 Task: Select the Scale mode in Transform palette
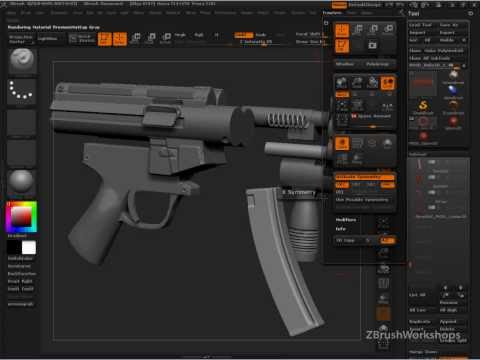pos(374,30)
